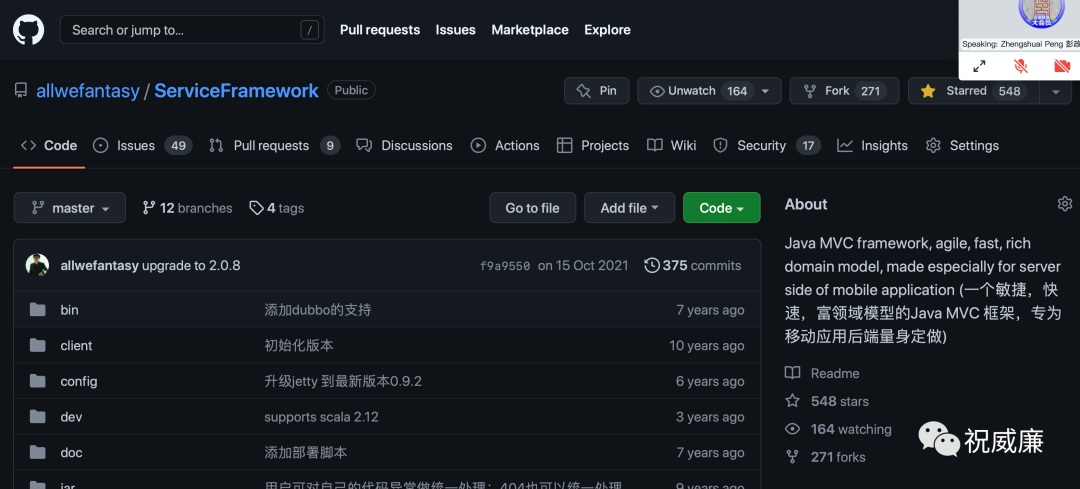
Task: Unstar the repository via Starred button
Action: (x=974, y=91)
